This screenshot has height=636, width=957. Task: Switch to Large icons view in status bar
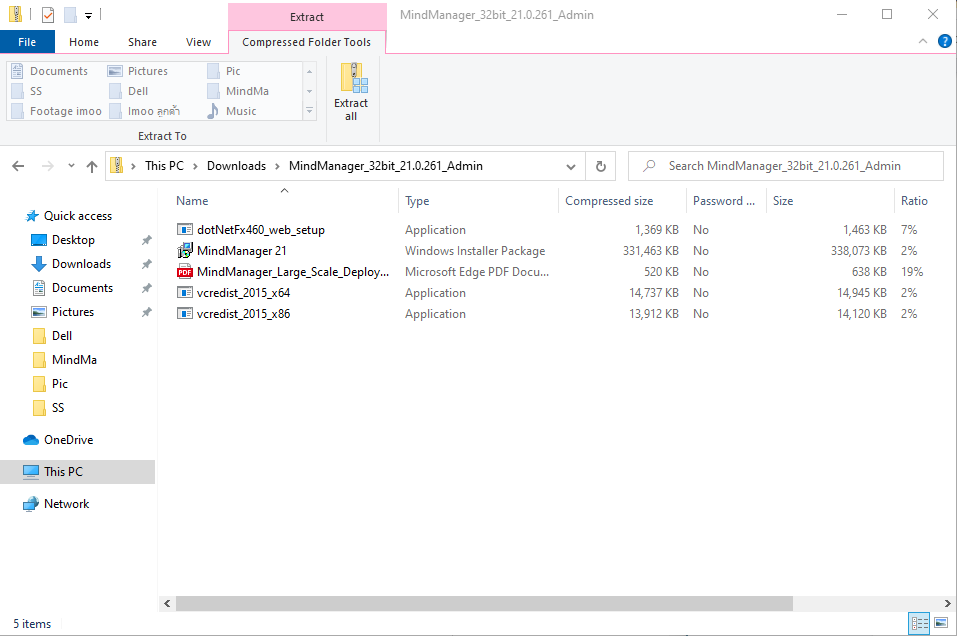pos(941,623)
